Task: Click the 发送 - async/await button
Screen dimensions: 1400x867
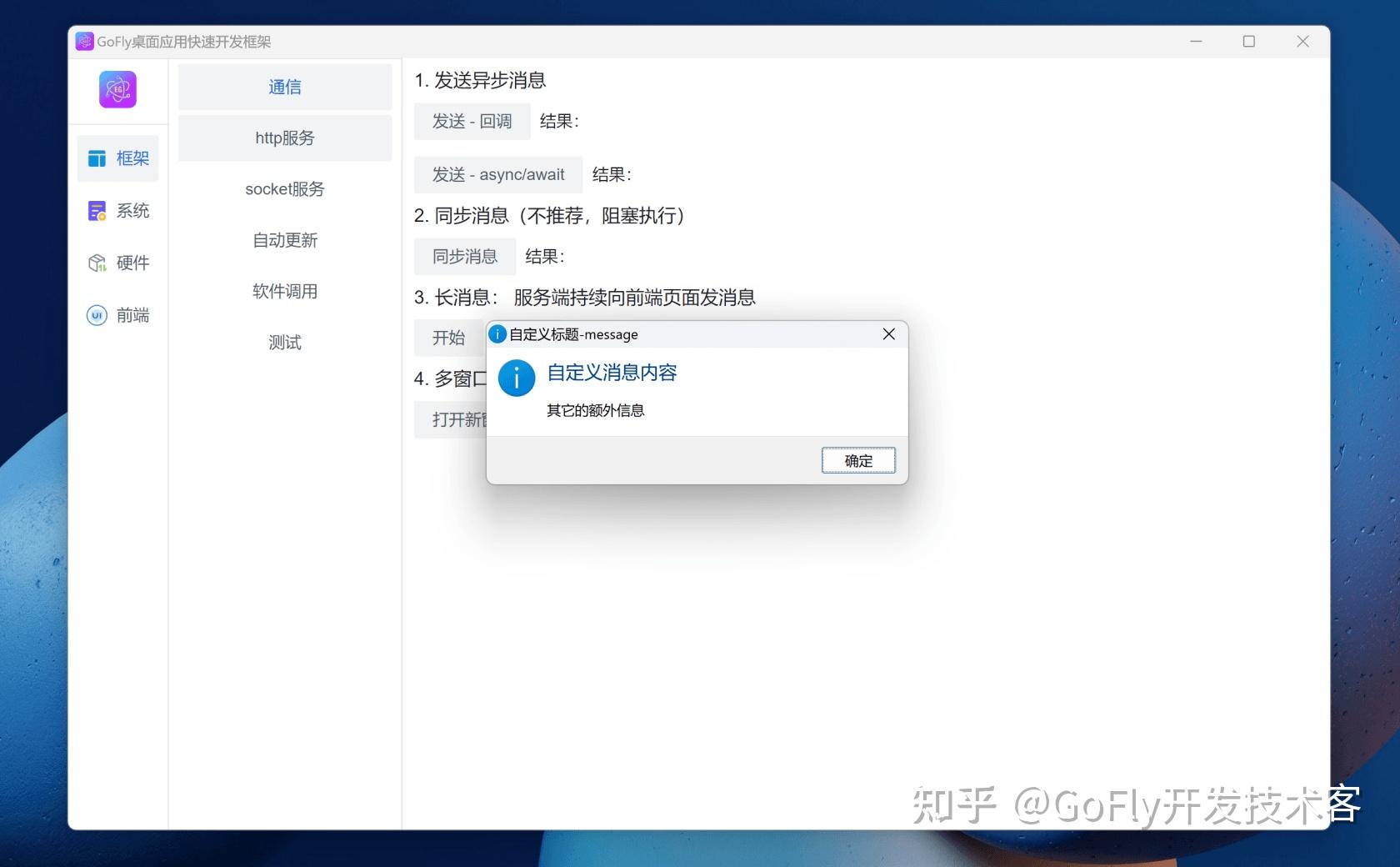Action: point(497,174)
